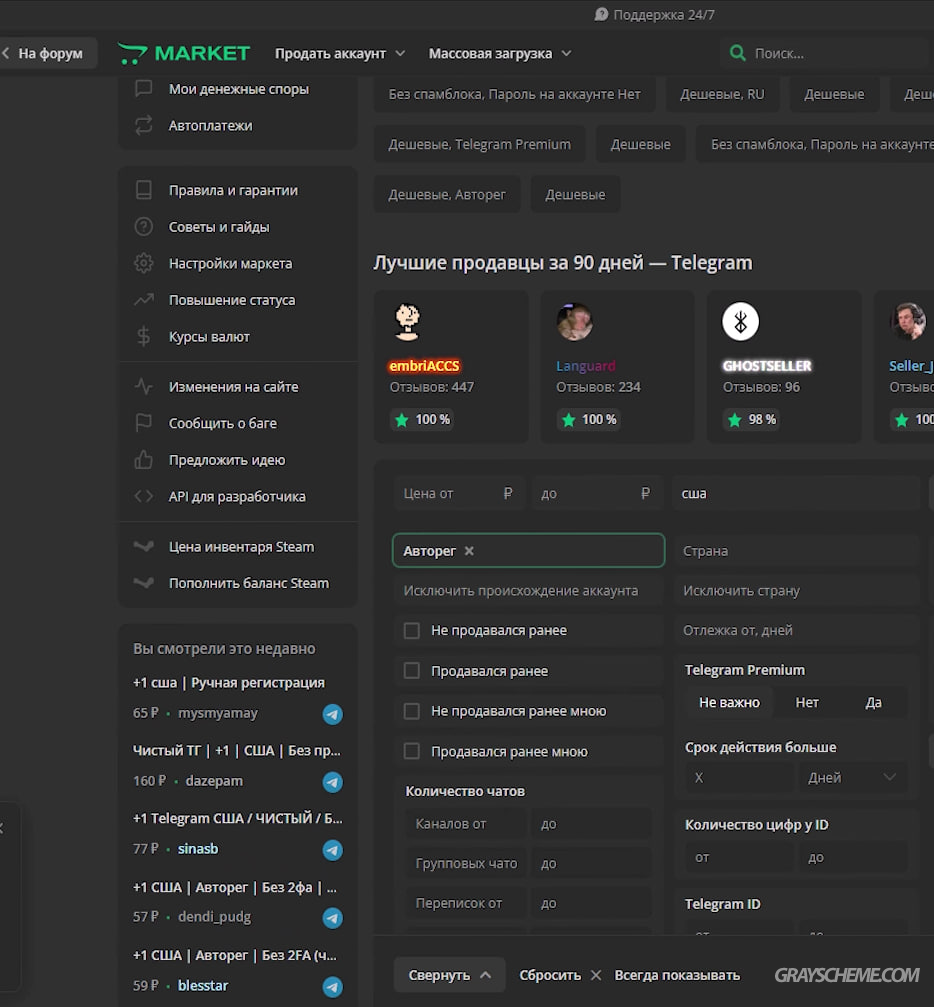This screenshot has height=1007, width=934.
Task: Click the Групповых чатов от field
Action: pyautogui.click(x=465, y=864)
